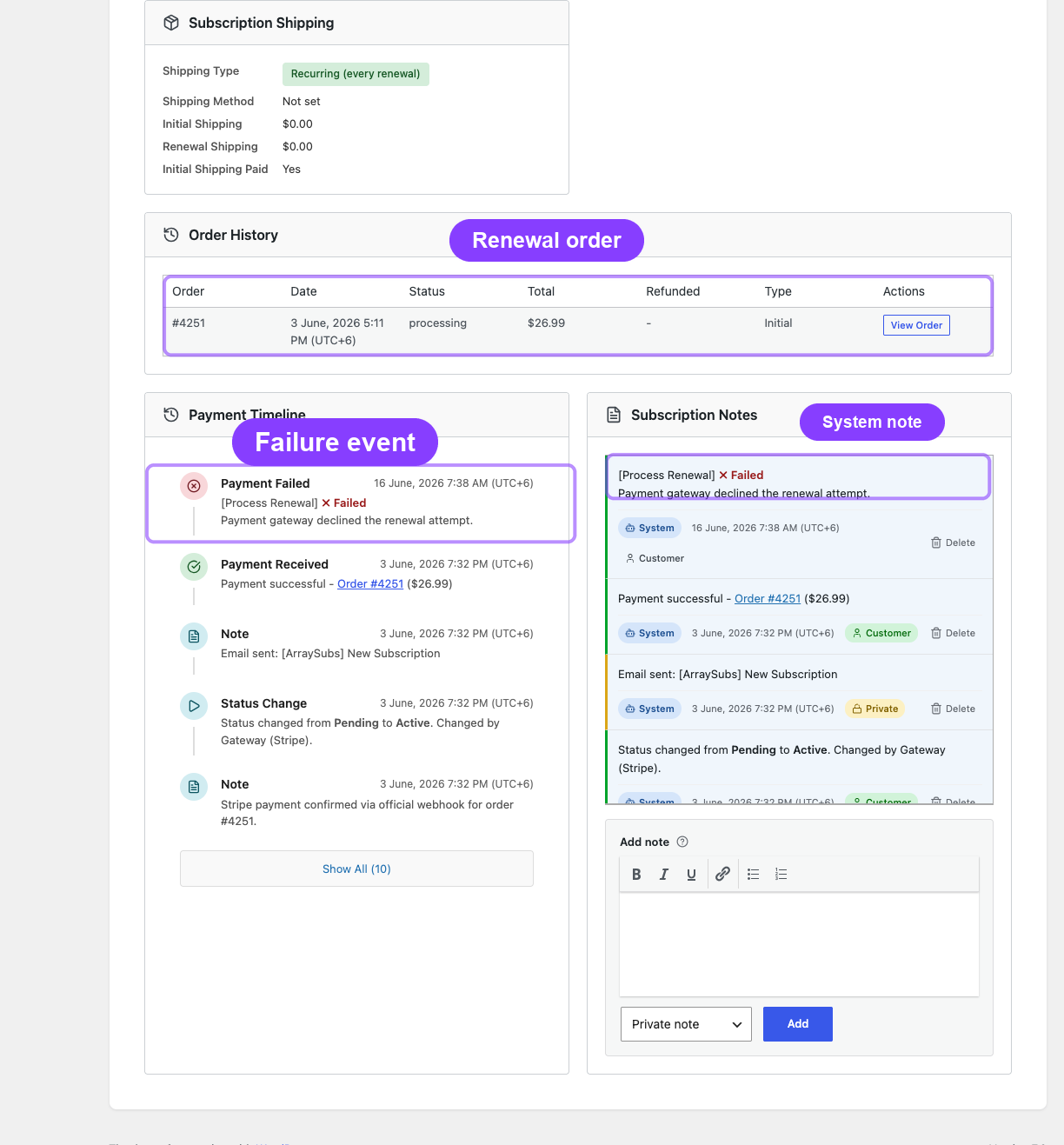This screenshot has height=1145, width=1064.
Task: Click in the note text area
Action: point(799,944)
